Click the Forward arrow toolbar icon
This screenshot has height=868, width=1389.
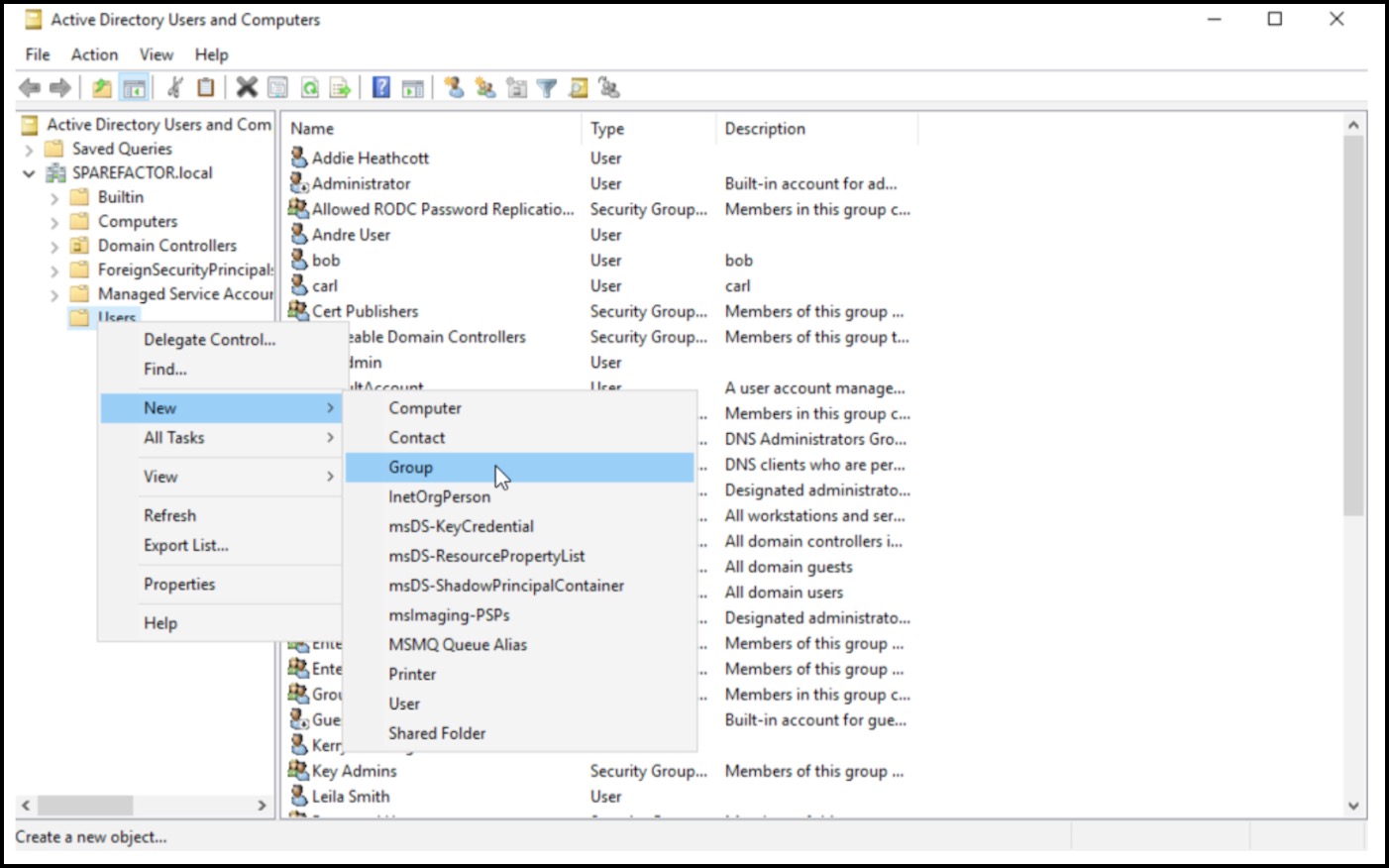(60, 88)
